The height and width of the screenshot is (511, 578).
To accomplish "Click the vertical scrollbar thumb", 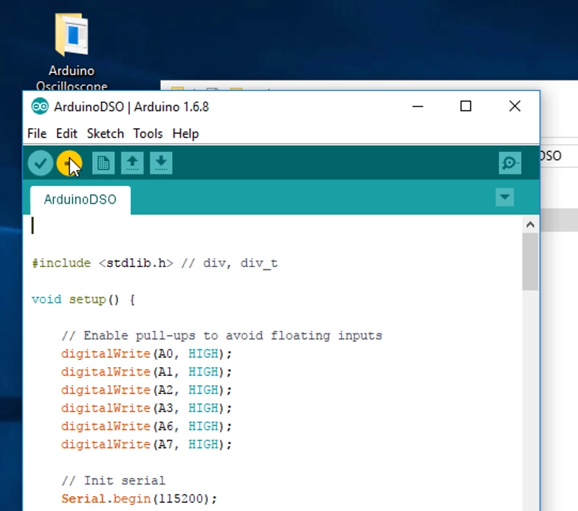I will pos(530,262).
